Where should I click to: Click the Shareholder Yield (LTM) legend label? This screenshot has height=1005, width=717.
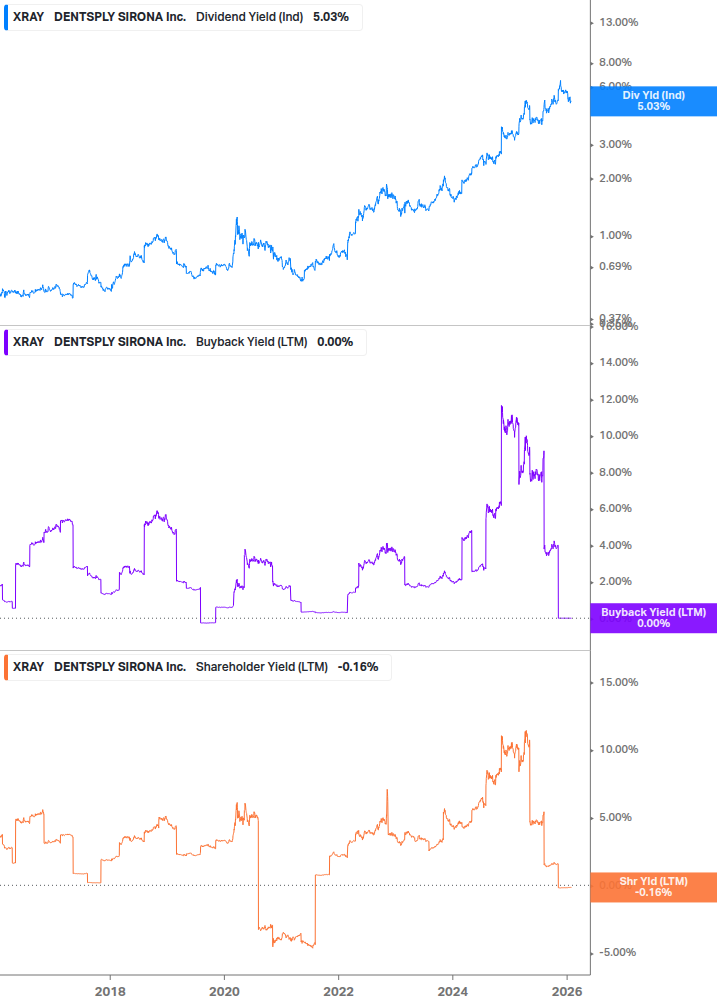click(x=261, y=667)
